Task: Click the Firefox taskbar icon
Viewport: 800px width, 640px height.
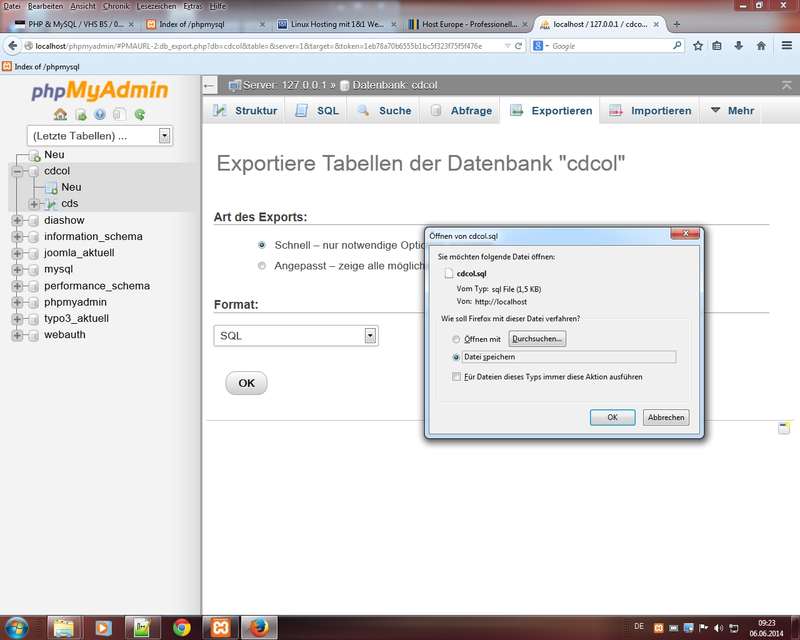Action: click(259, 628)
